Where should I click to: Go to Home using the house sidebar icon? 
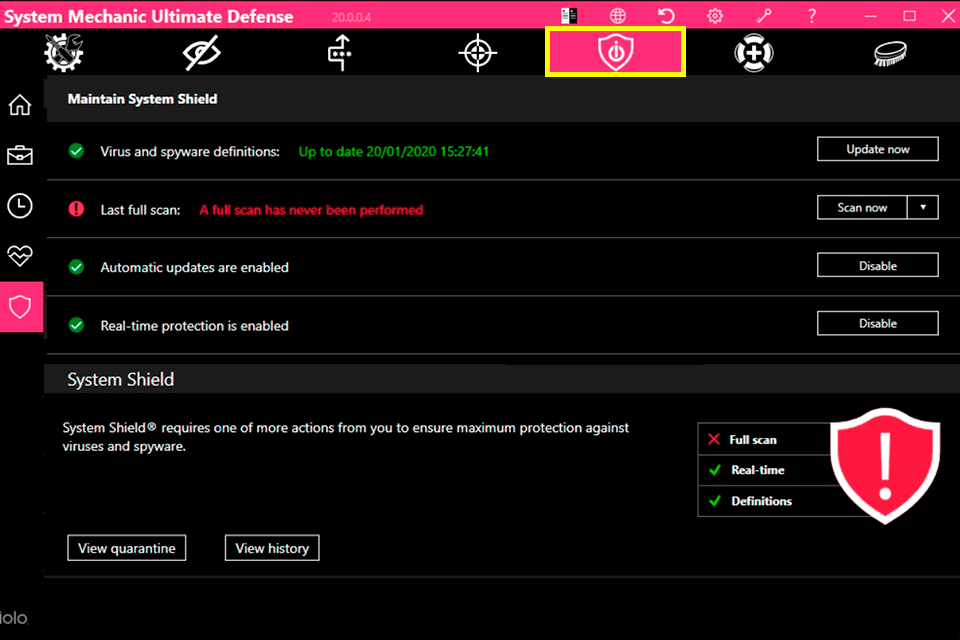click(19, 104)
